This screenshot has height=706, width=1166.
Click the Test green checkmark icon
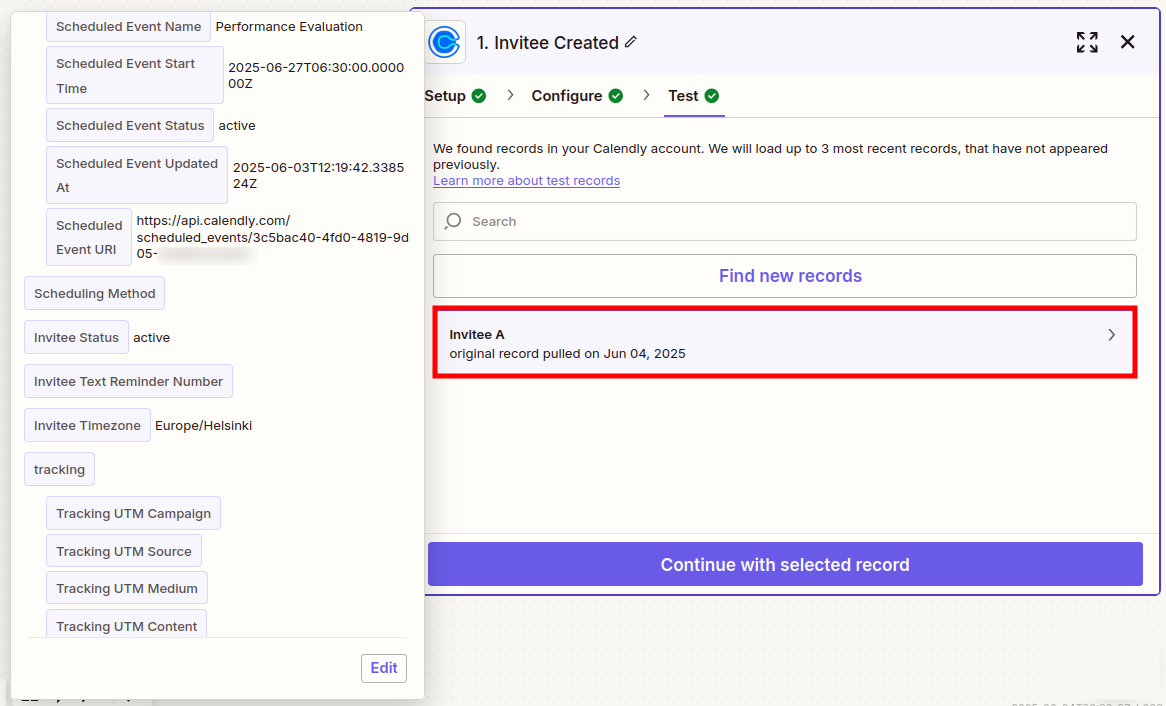(712, 96)
